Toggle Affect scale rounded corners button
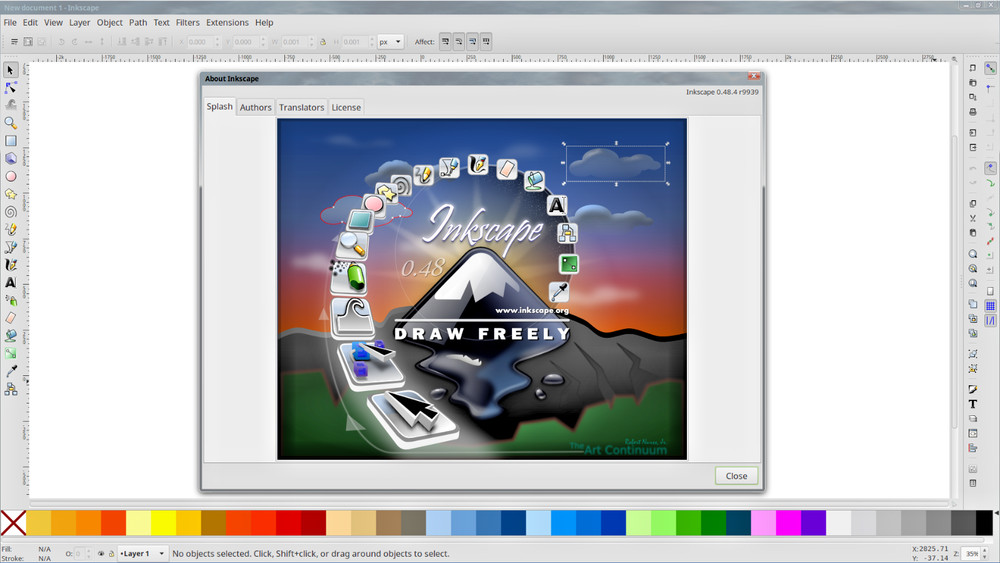This screenshot has height=563, width=1000. click(x=459, y=41)
